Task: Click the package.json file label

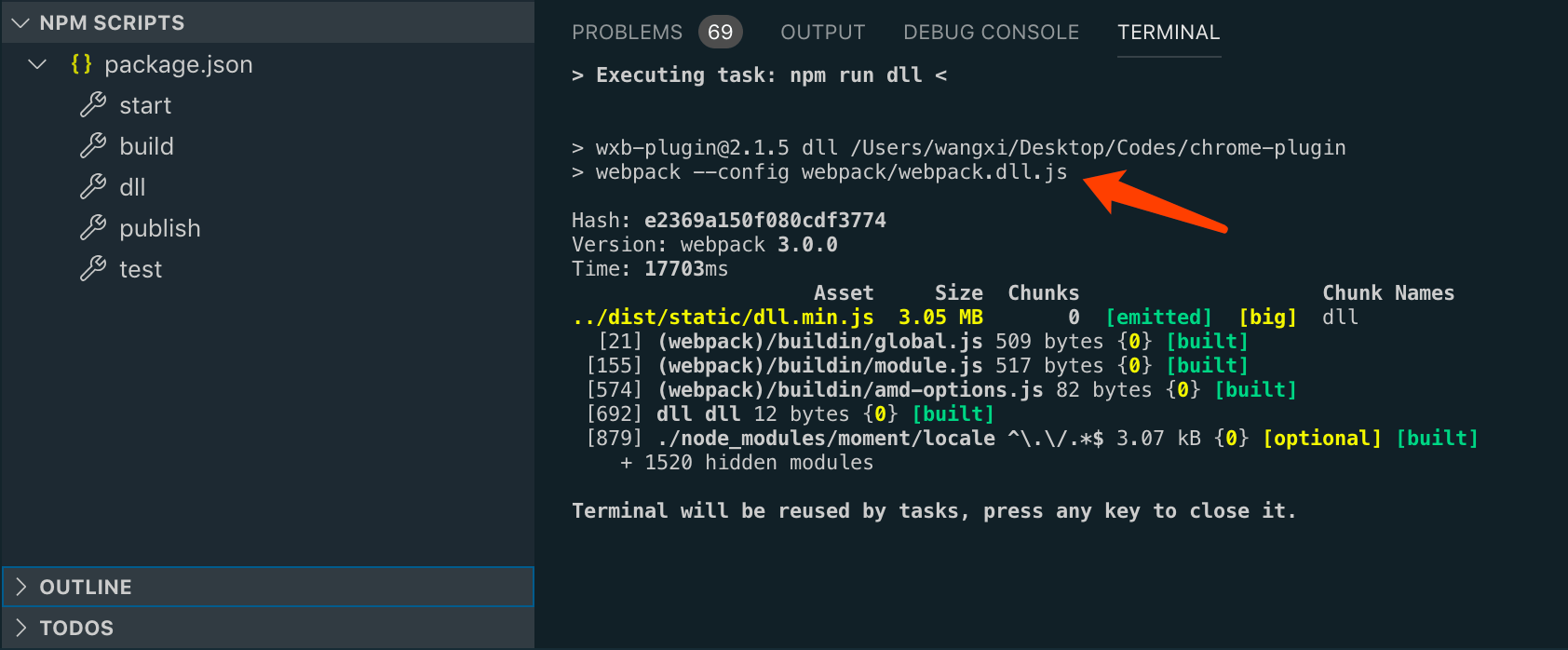Action: (178, 64)
